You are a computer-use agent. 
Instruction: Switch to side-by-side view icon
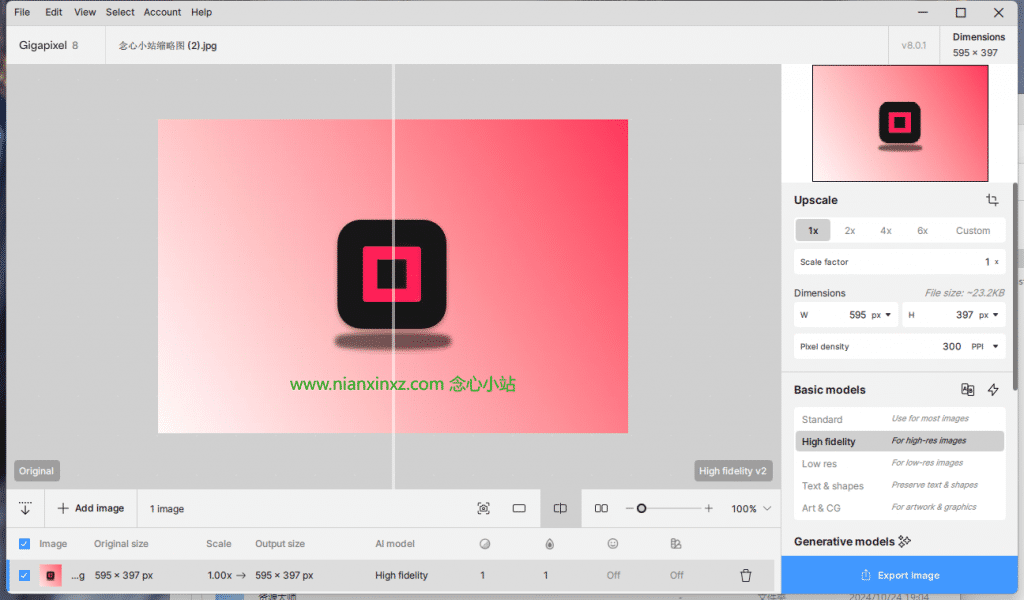(x=601, y=509)
